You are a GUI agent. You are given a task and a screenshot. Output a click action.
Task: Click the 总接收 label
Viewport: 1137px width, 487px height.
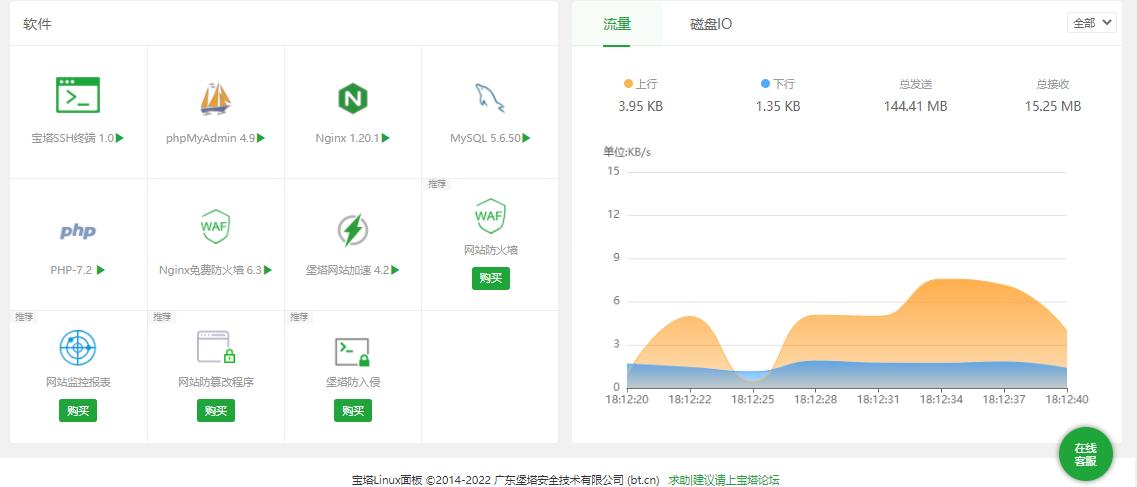[x=1053, y=84]
